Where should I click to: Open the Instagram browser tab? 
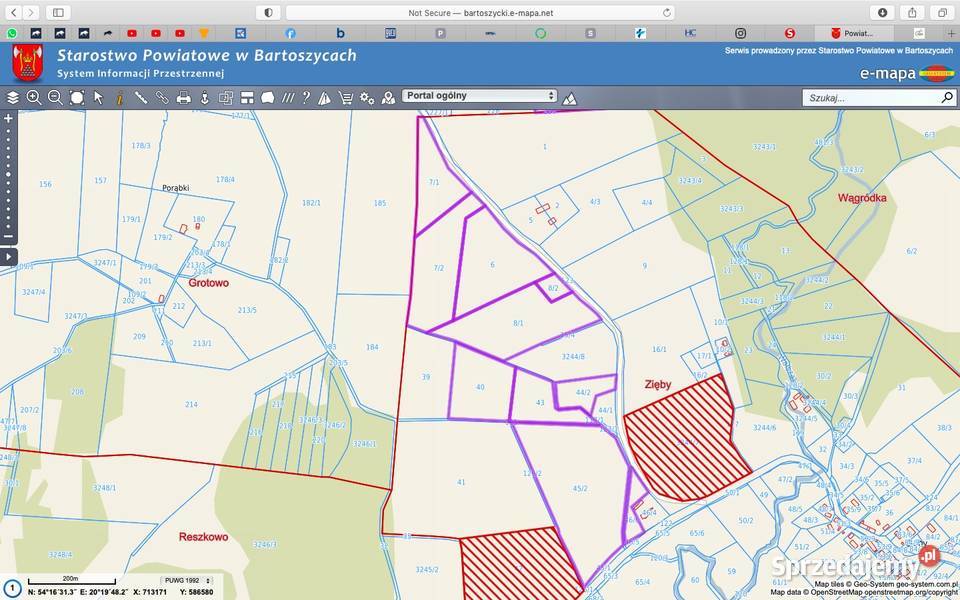pyautogui.click(x=740, y=33)
